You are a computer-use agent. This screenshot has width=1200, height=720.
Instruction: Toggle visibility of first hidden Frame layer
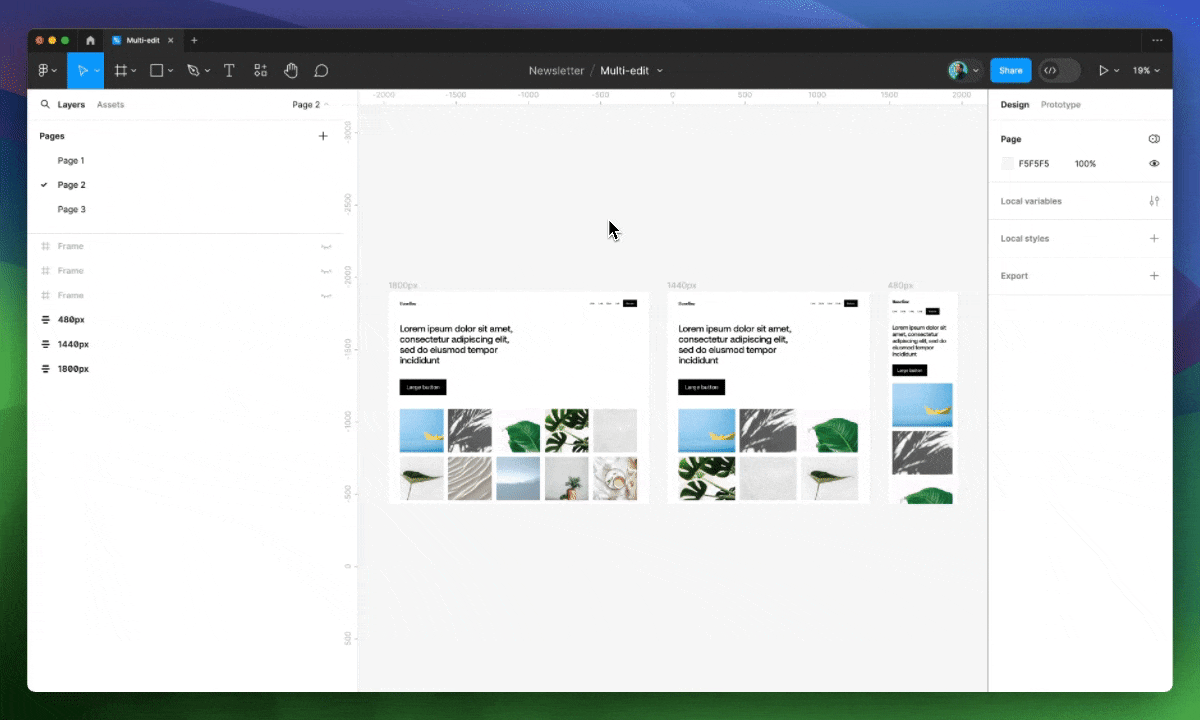coord(325,246)
